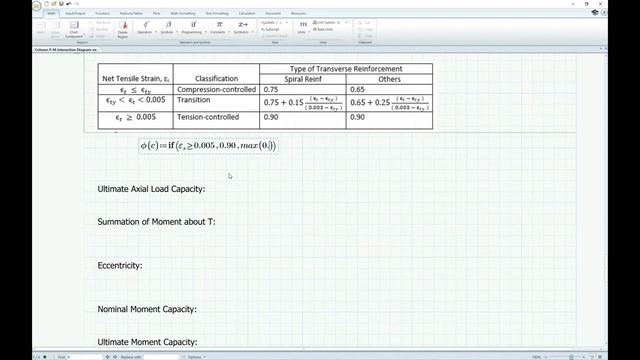This screenshot has width=640, height=360.
Task: Switch to the Math Formatting ribbon tab
Action: click(183, 13)
